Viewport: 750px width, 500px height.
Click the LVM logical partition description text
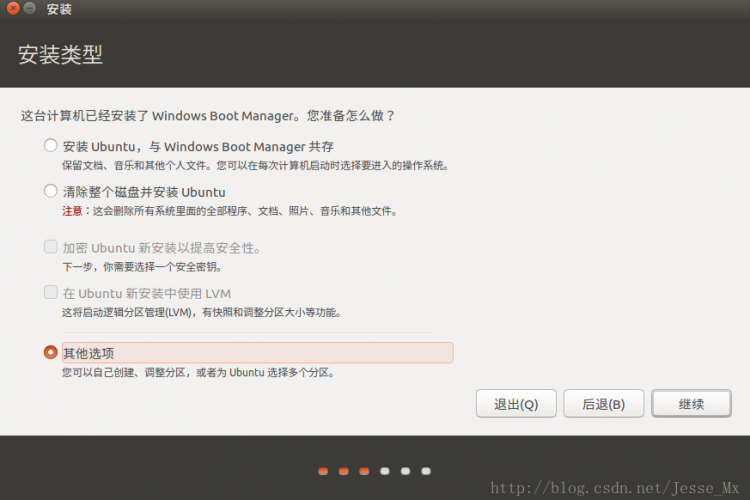pyautogui.click(x=201, y=312)
